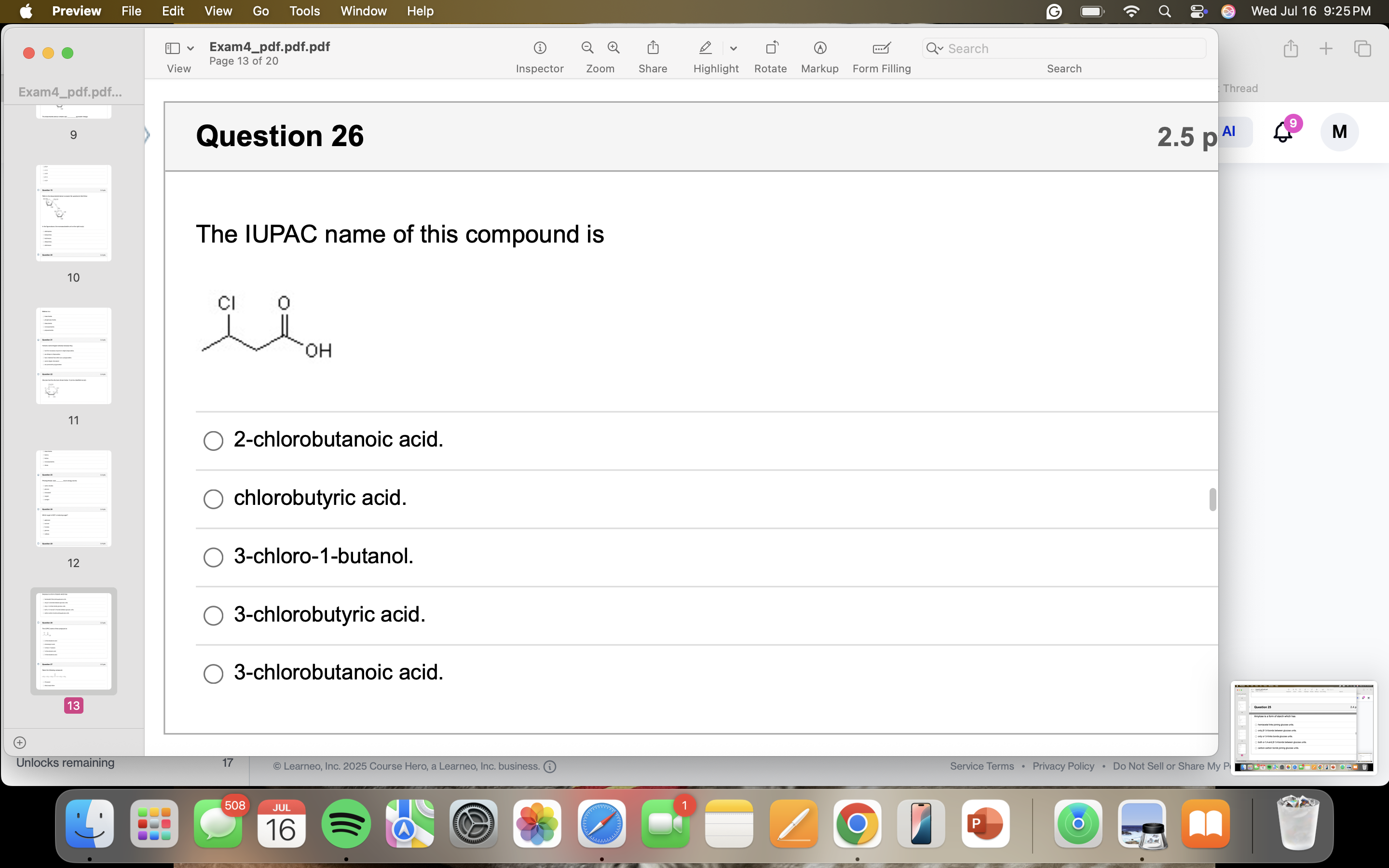Screen dimensions: 1389x868
Task: Click the Share icon
Action: [652, 48]
